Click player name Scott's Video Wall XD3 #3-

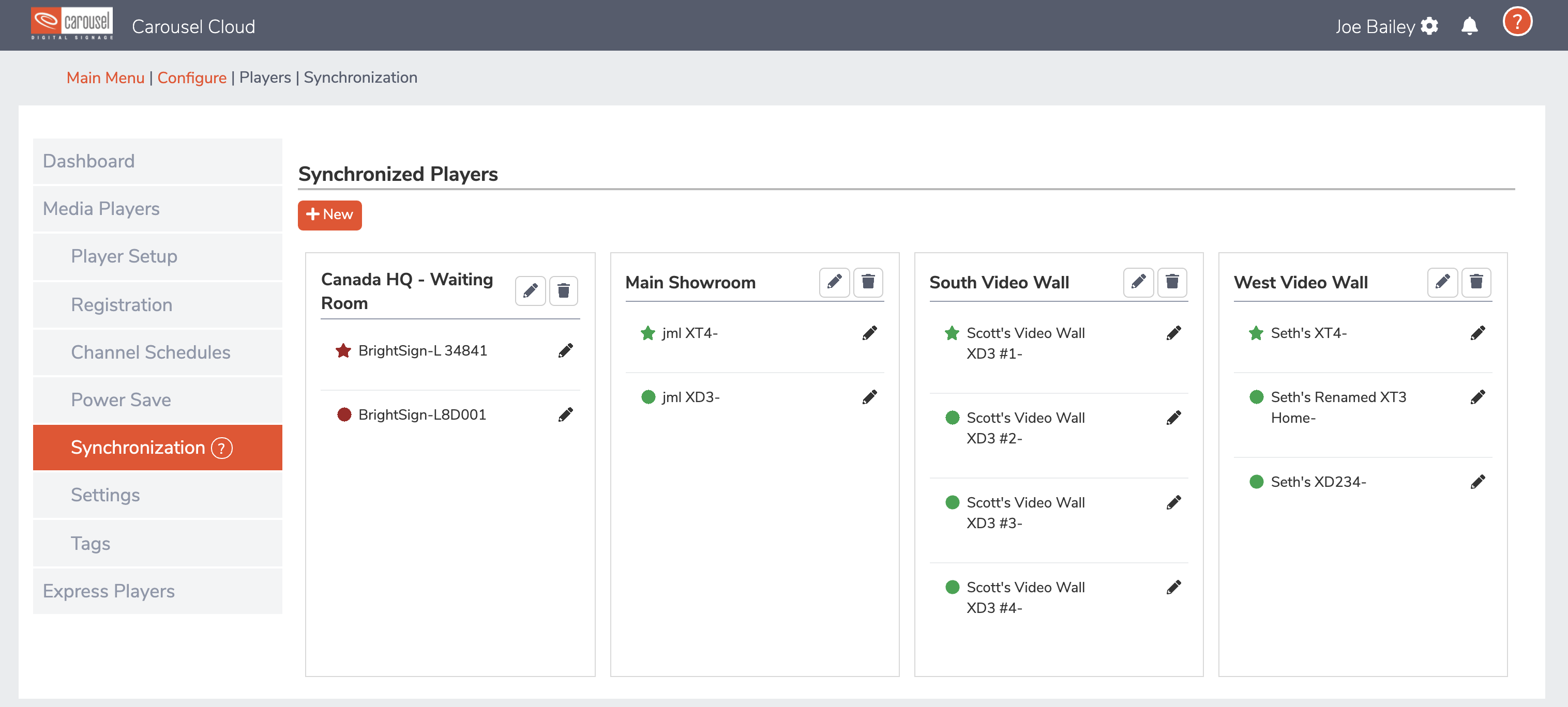(x=1026, y=512)
